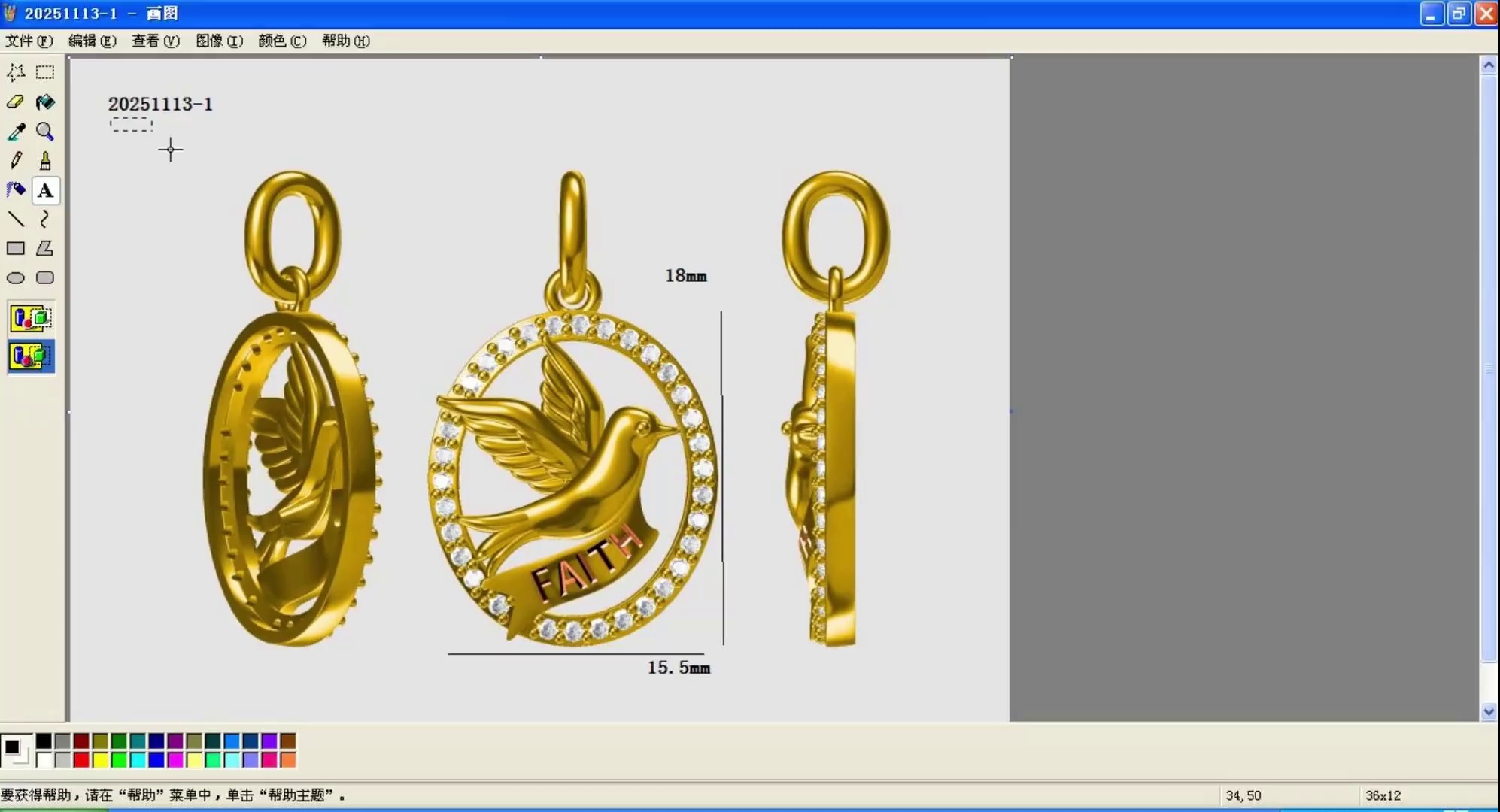Select the Airbrush tool

click(16, 190)
